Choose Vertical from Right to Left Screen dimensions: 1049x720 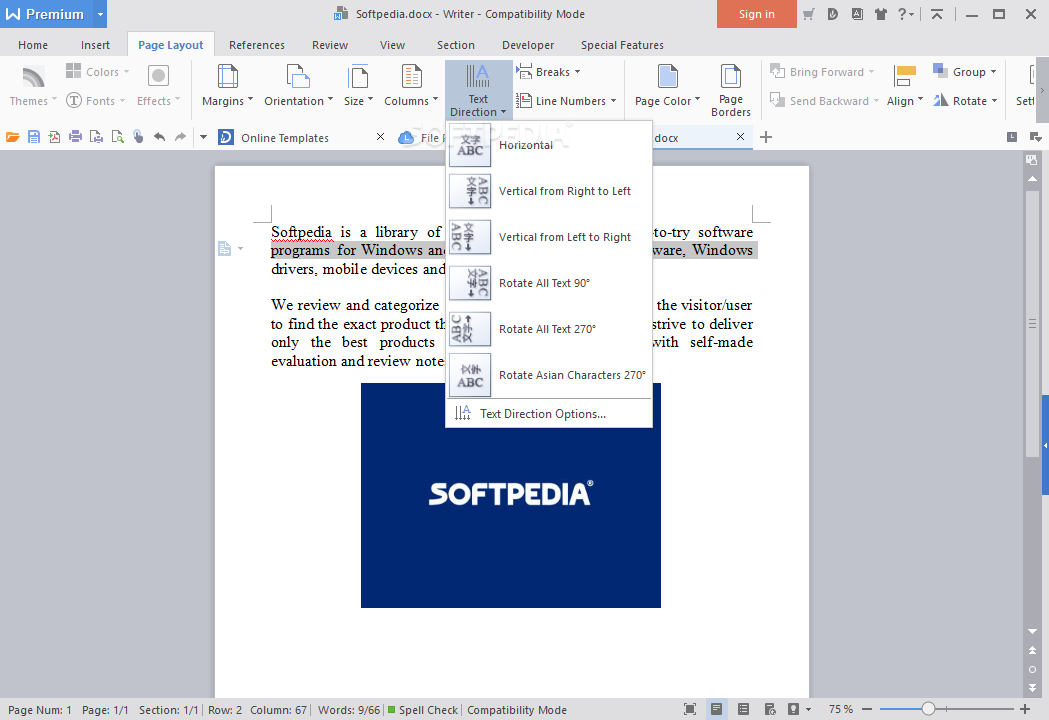click(x=549, y=191)
